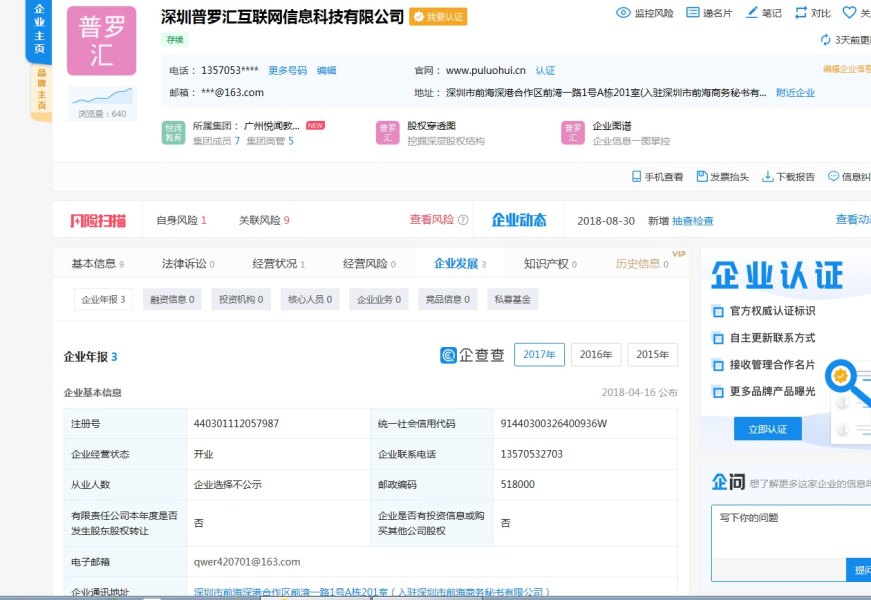Open the 法律诉讼 tab
Image resolution: width=871 pixels, height=600 pixels.
(x=184, y=264)
